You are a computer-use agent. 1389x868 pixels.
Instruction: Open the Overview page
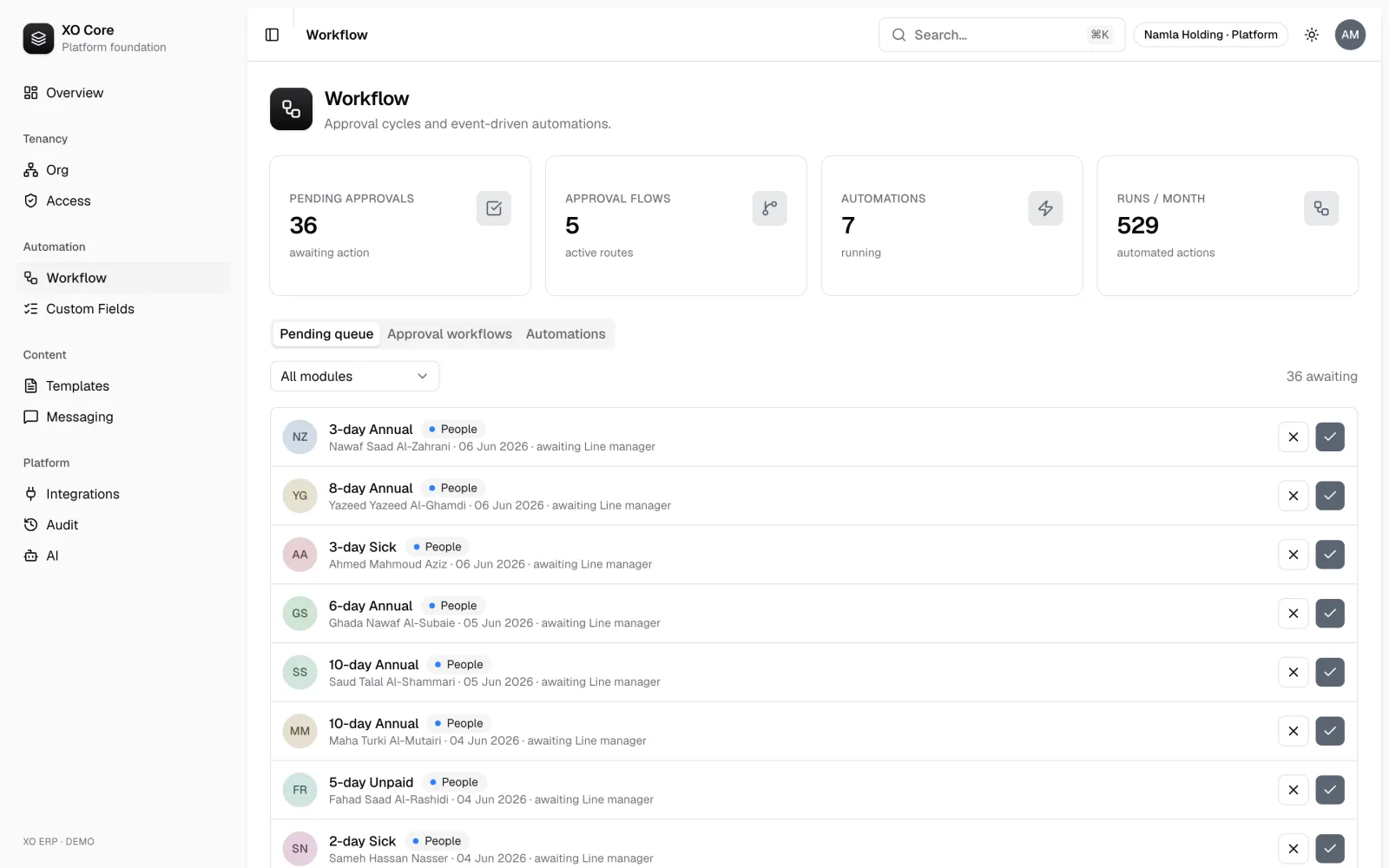point(123,93)
